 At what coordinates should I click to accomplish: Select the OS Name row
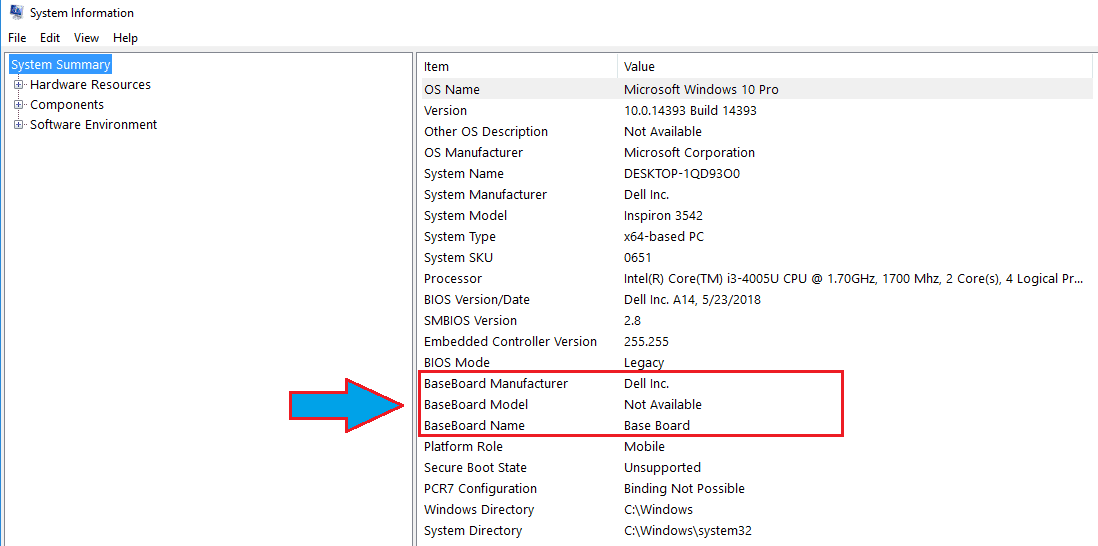(x=452, y=90)
